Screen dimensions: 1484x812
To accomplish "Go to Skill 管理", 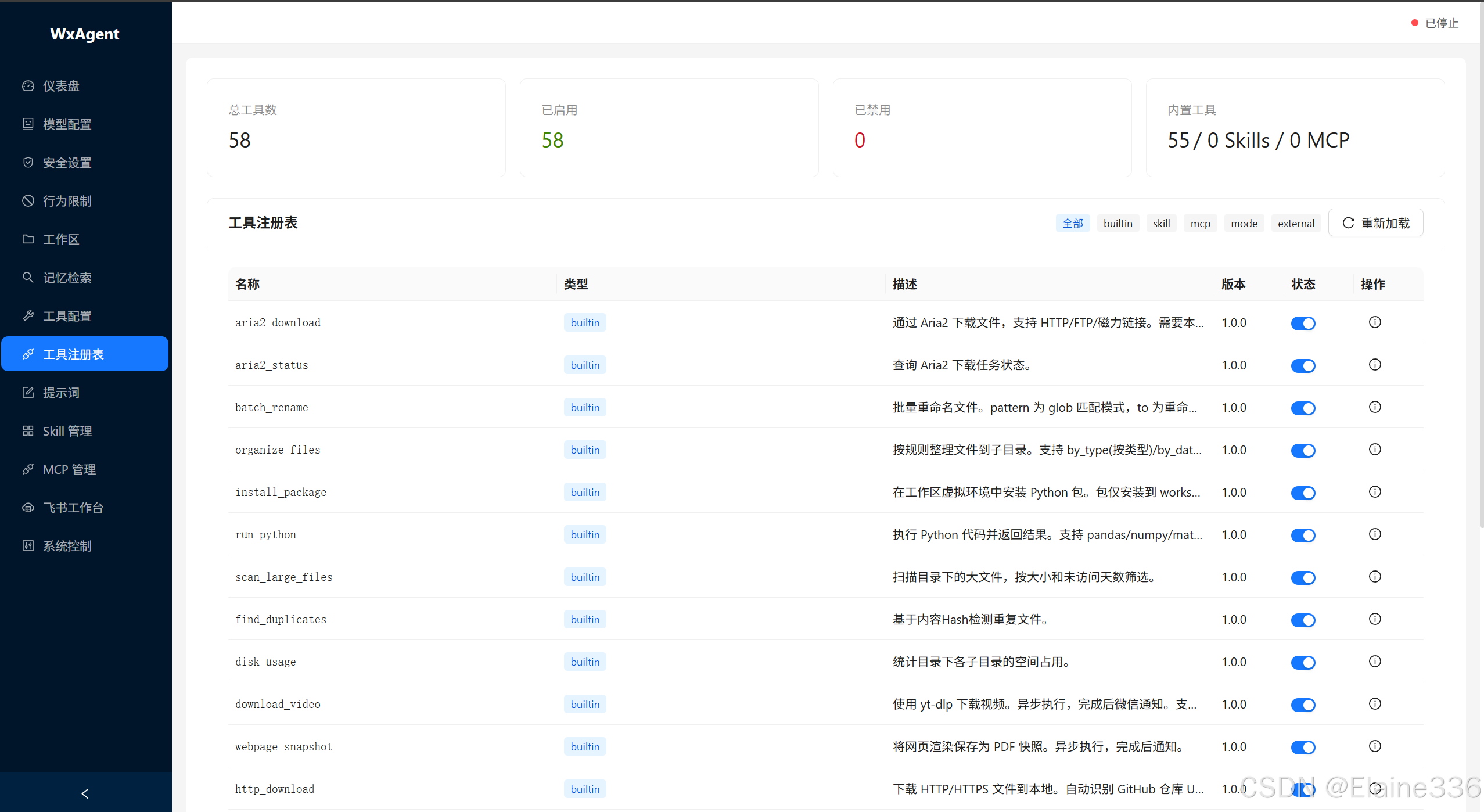I will pyautogui.click(x=85, y=431).
